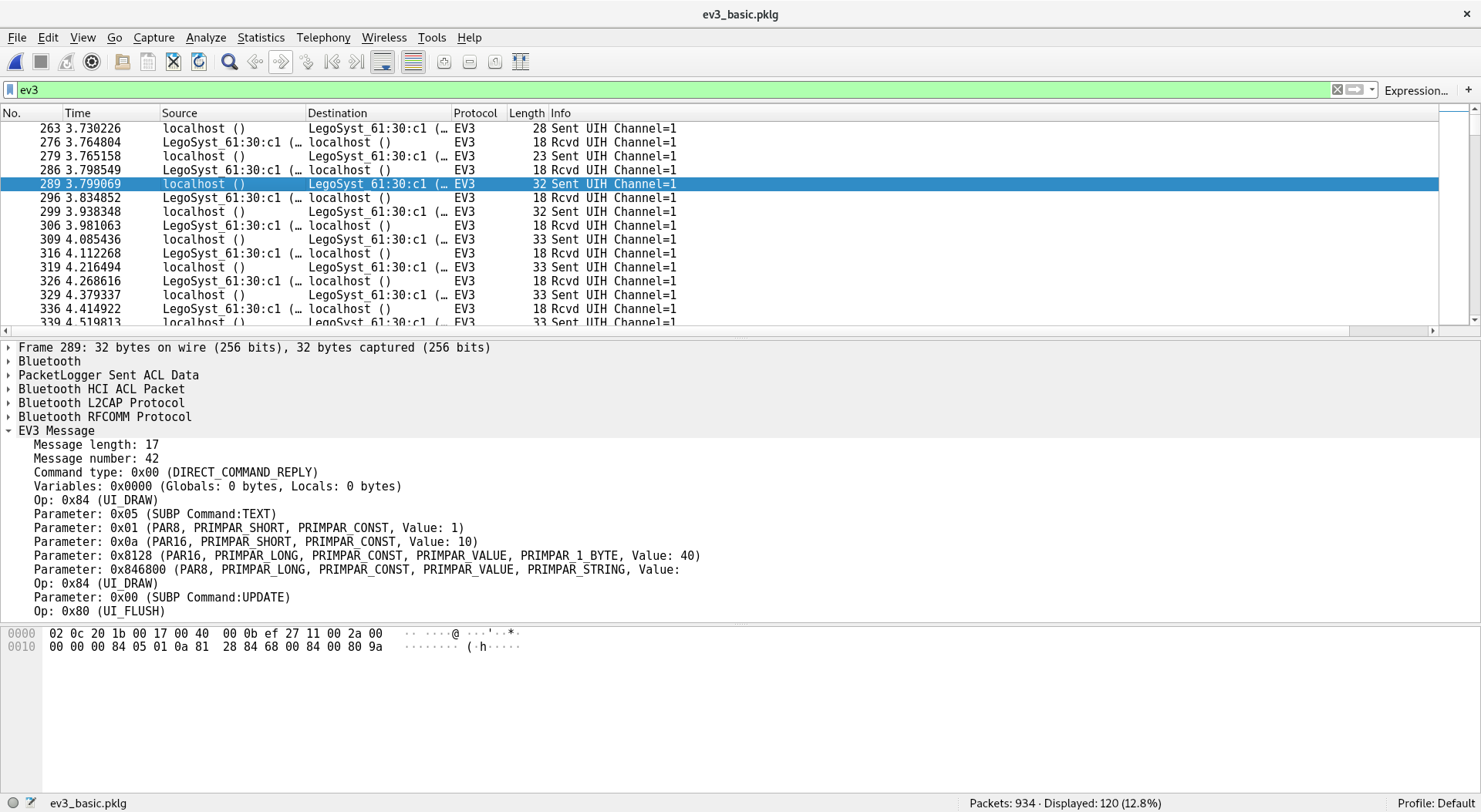This screenshot has height=812, width=1481.
Task: Add a display filter button
Action: (x=1469, y=90)
